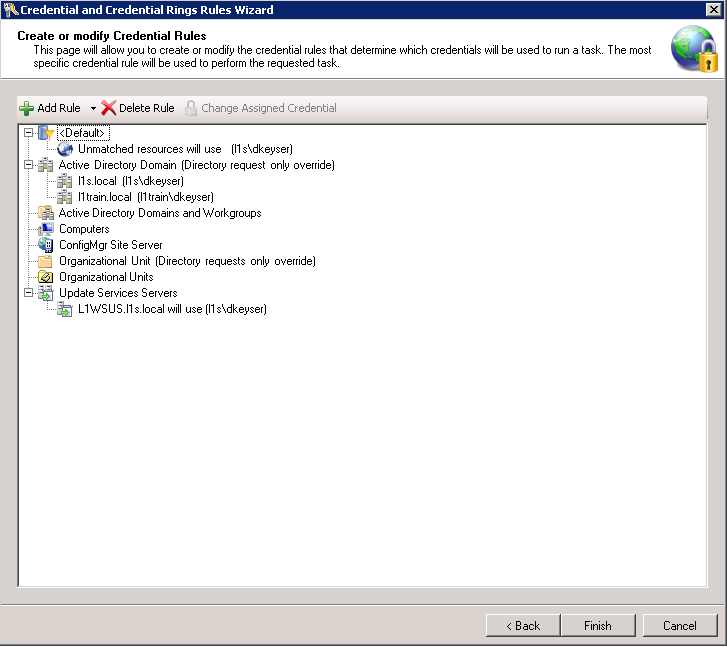Open the Add Rule dropdown arrow
The height and width of the screenshot is (647, 727).
93,109
